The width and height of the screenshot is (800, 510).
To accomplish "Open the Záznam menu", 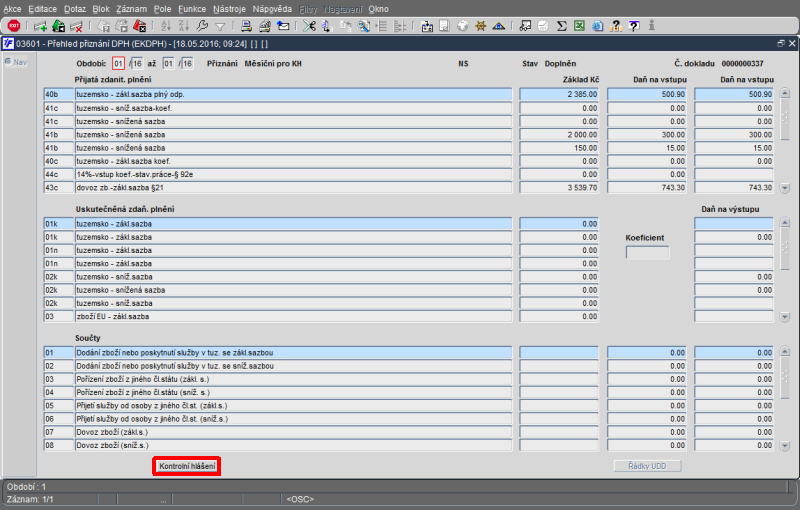I will pos(131,9).
